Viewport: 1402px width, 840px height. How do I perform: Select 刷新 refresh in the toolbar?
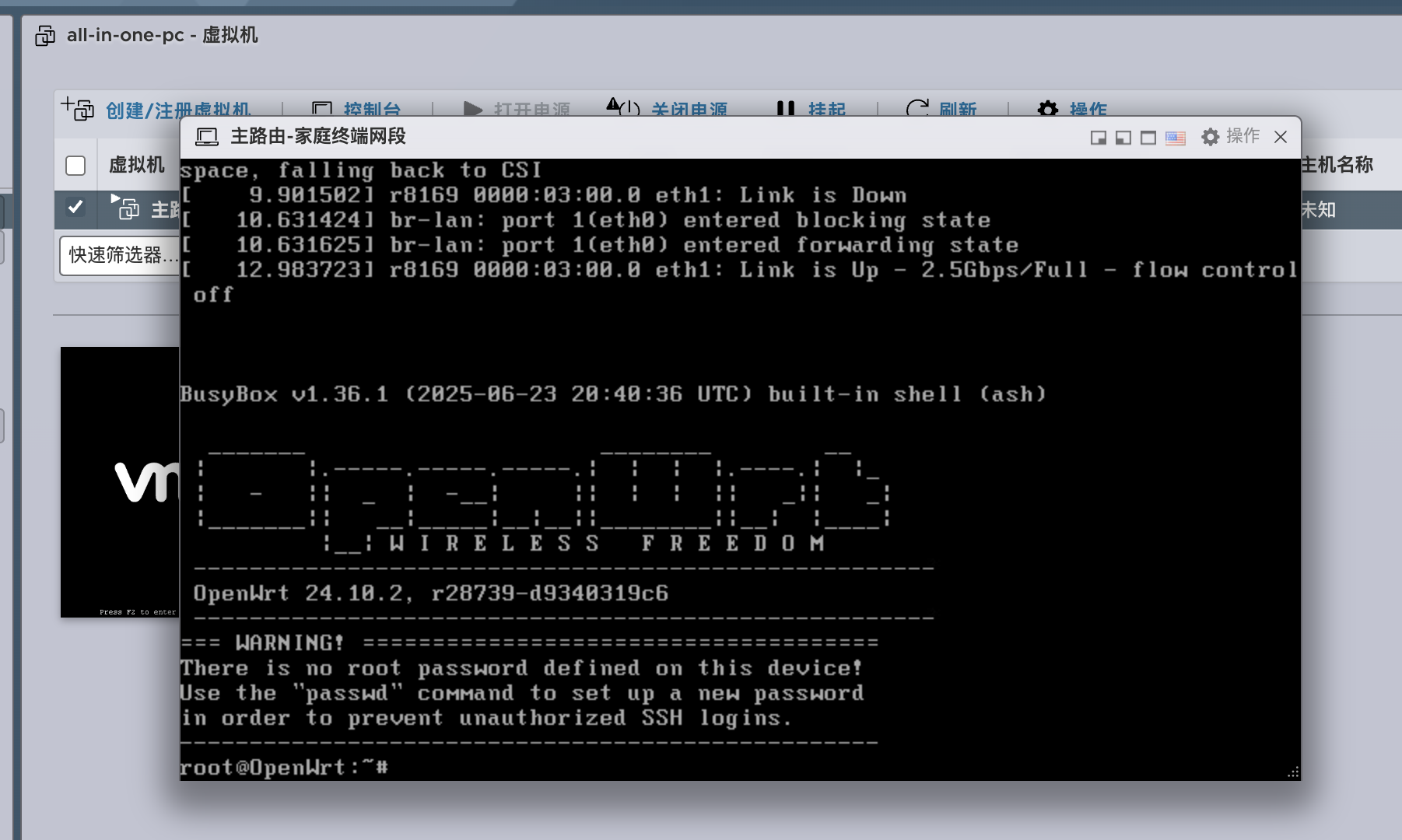click(958, 109)
